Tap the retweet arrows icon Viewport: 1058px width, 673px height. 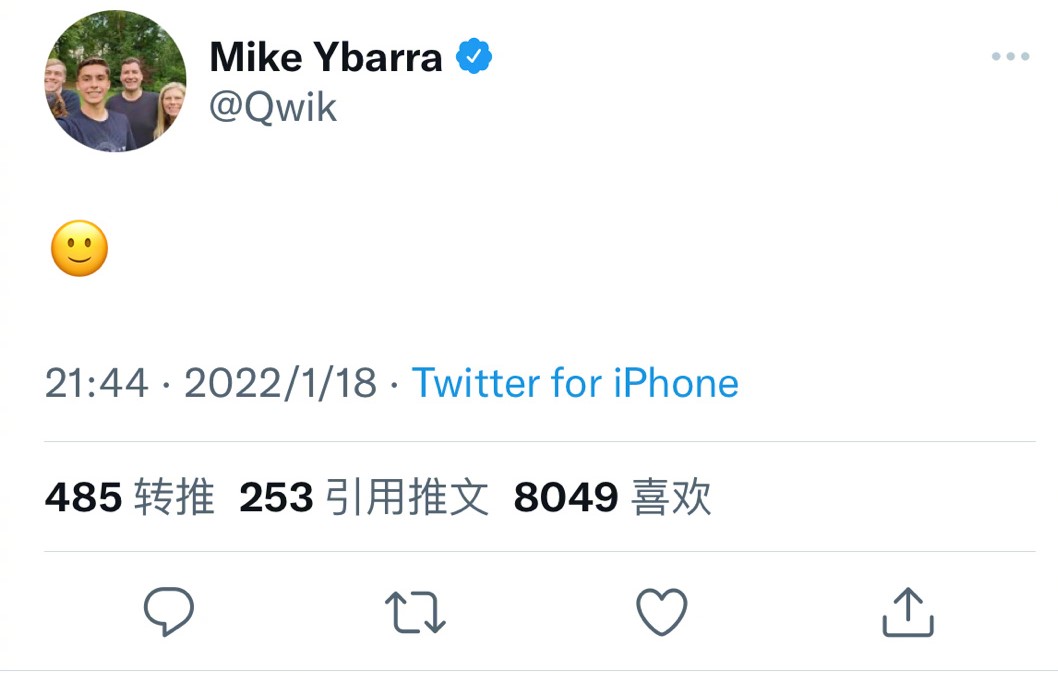pyautogui.click(x=415, y=612)
